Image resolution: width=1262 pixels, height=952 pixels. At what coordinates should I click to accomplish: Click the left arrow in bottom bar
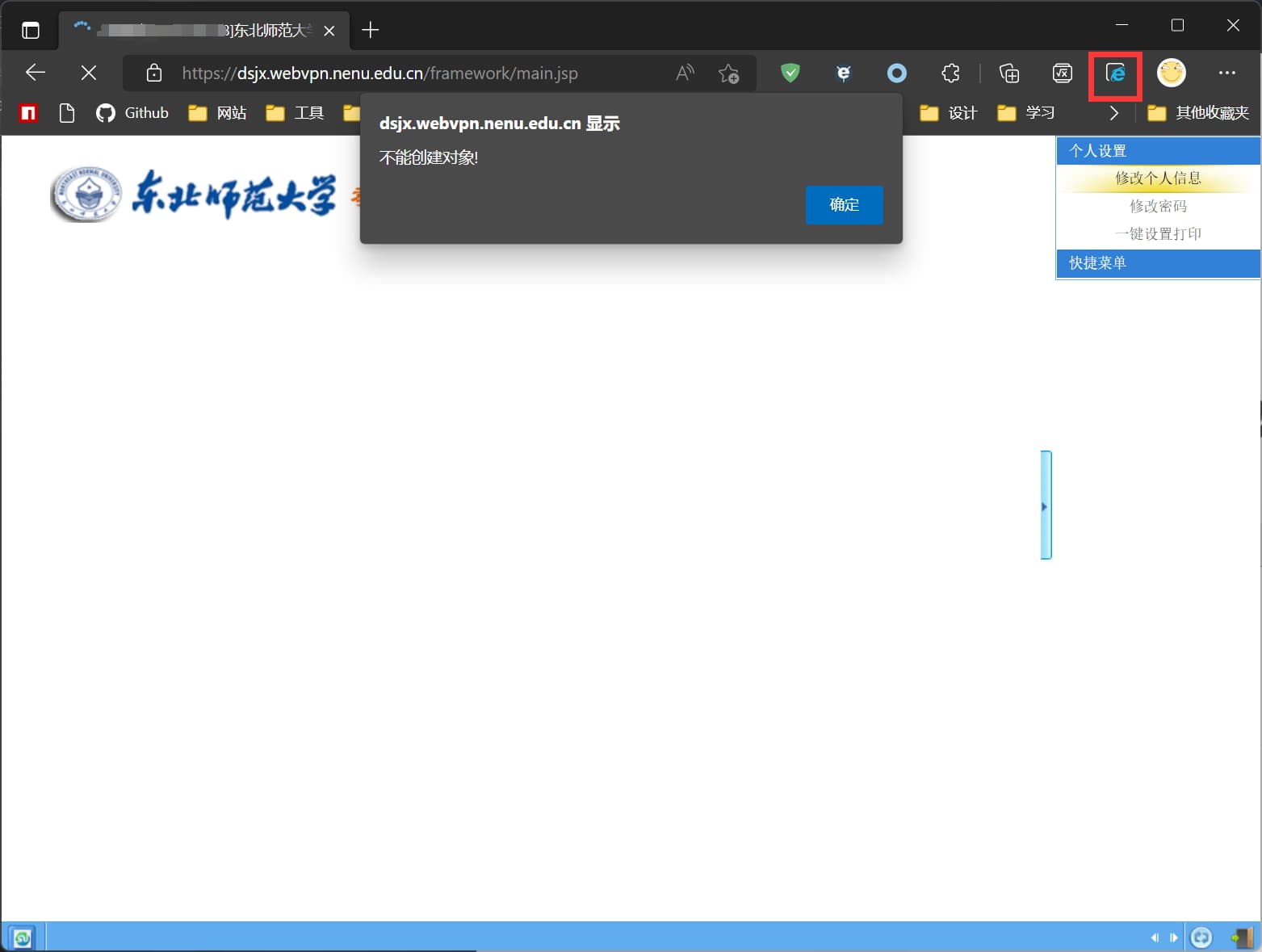(x=1155, y=937)
